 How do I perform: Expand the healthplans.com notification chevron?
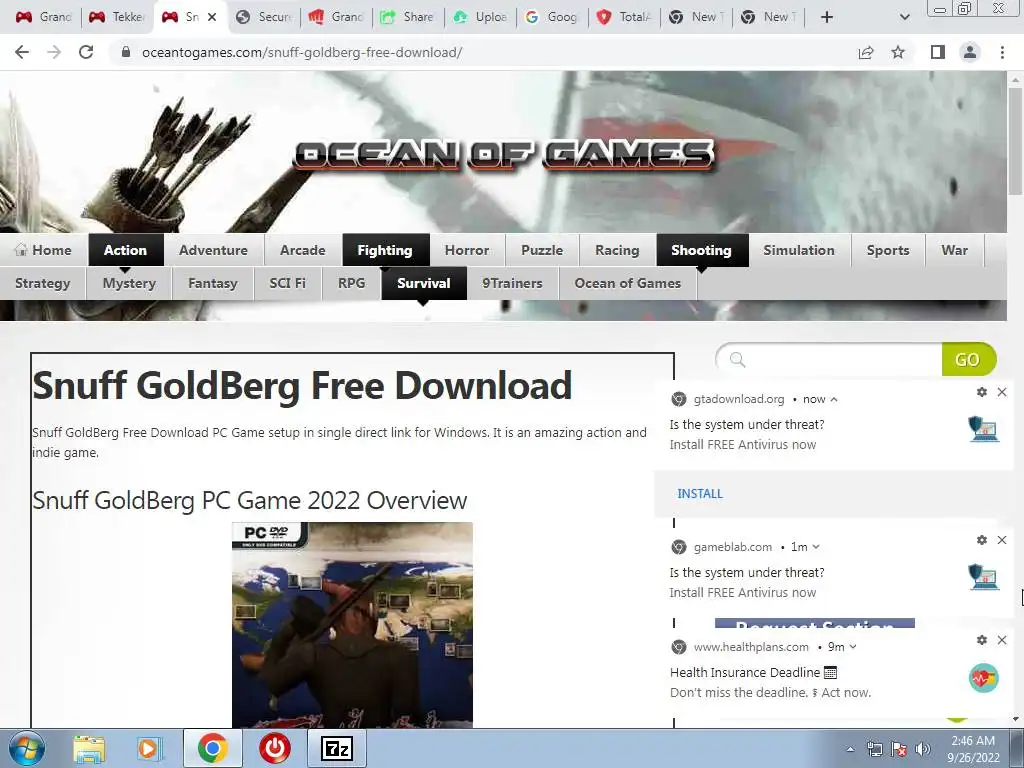click(x=853, y=647)
